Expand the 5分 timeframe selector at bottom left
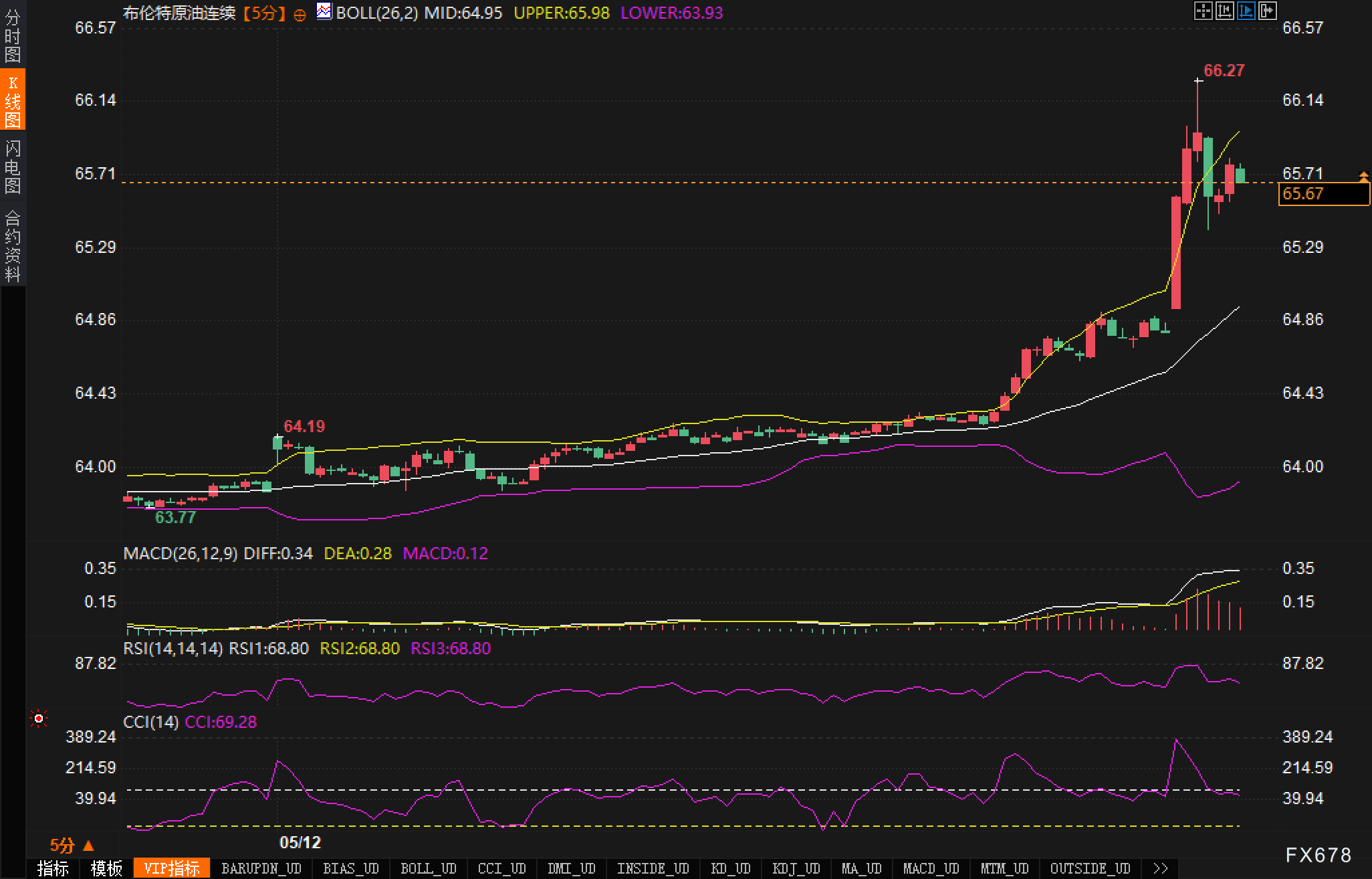This screenshot has width=1372, height=879. coord(72,846)
